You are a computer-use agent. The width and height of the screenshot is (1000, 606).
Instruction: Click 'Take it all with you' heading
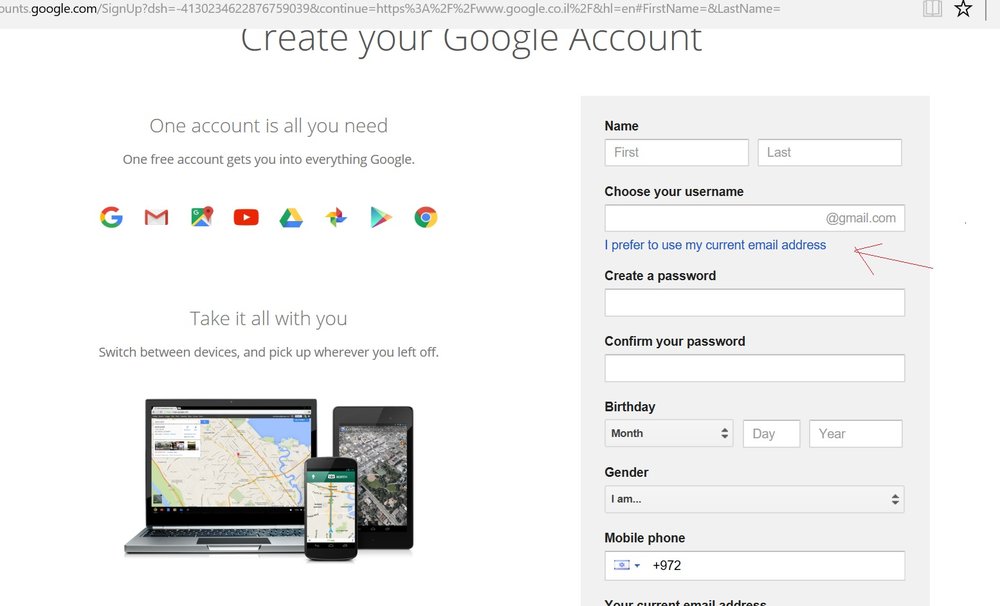(x=268, y=318)
